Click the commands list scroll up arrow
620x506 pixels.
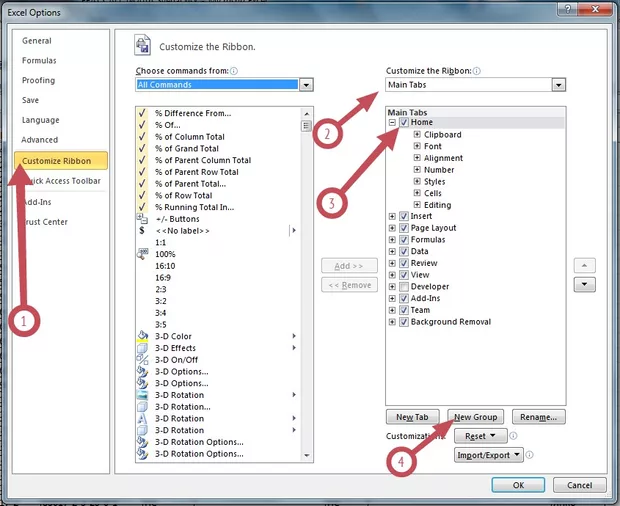pyautogui.click(x=307, y=113)
